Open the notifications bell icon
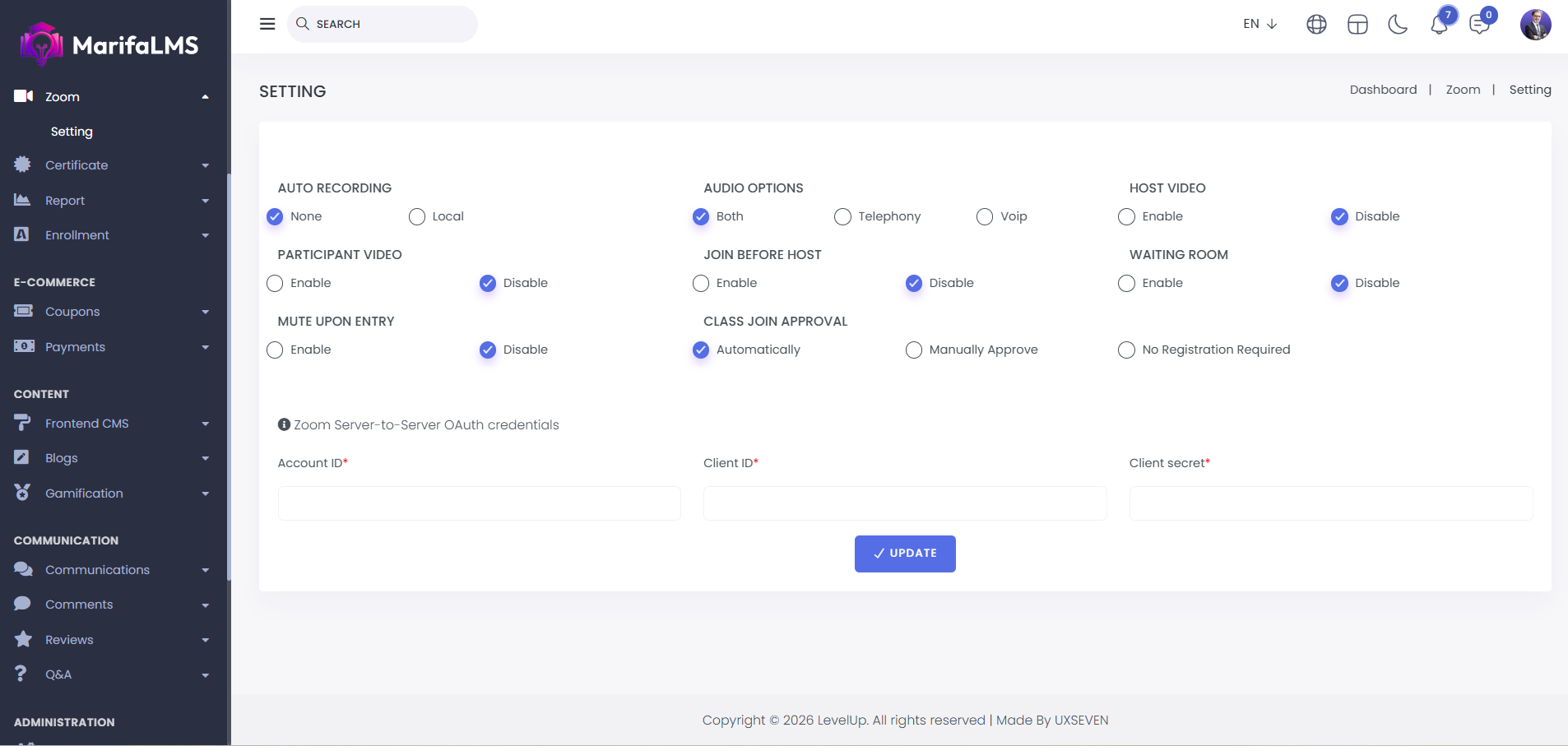Screen dimensions: 1568x746 (x=1439, y=25)
